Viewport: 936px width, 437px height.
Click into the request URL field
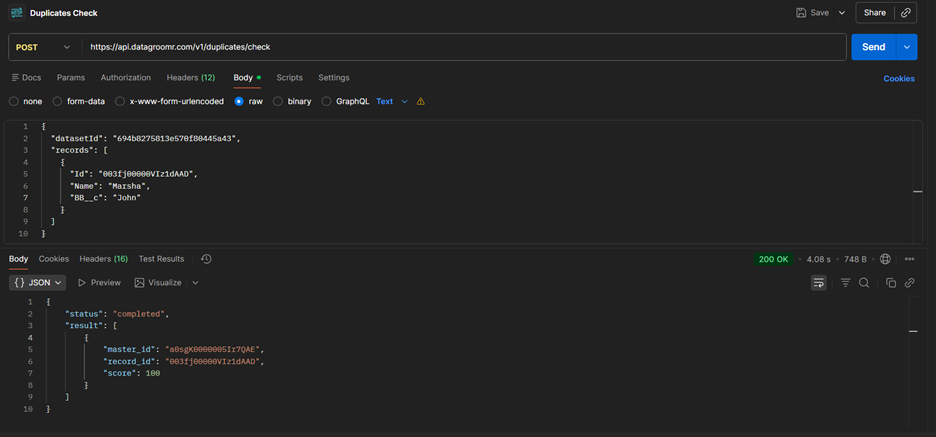pos(466,47)
